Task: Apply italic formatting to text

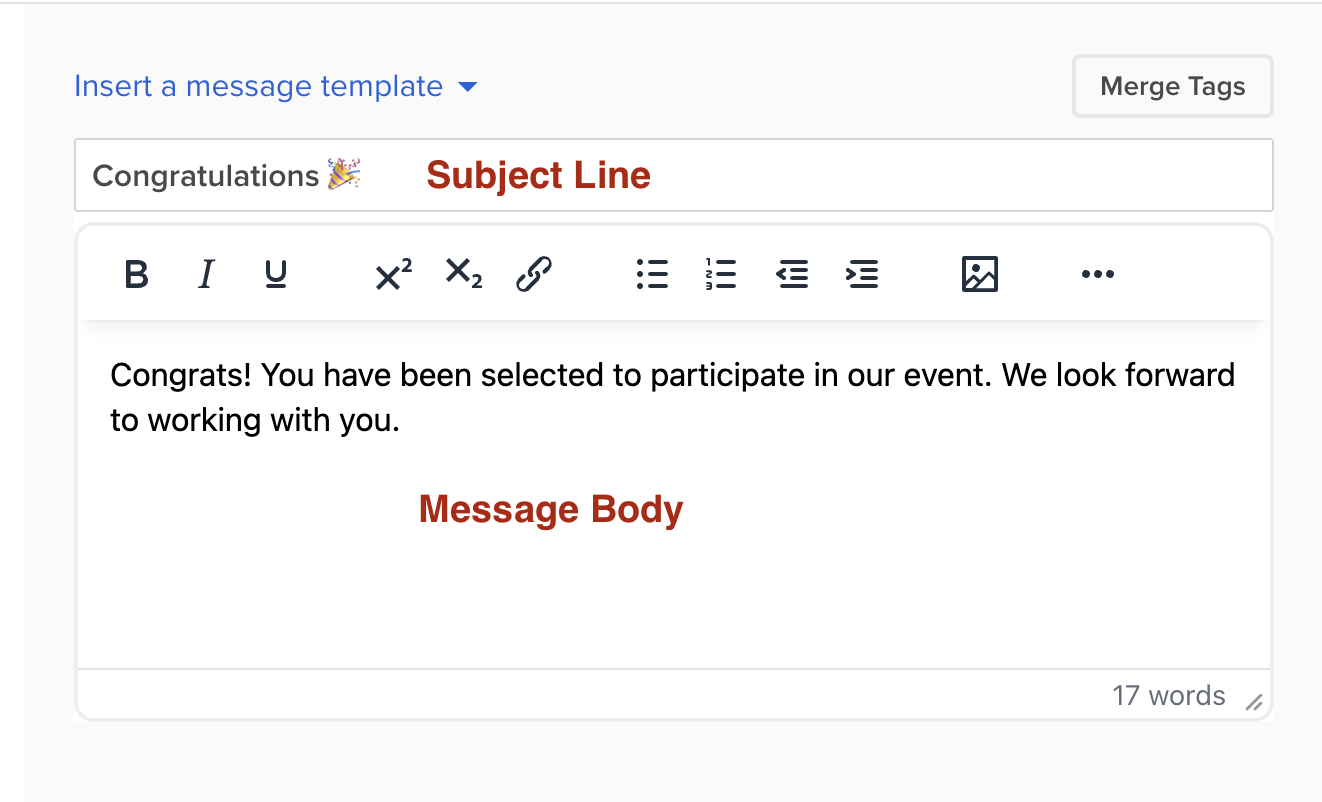Action: (206, 274)
